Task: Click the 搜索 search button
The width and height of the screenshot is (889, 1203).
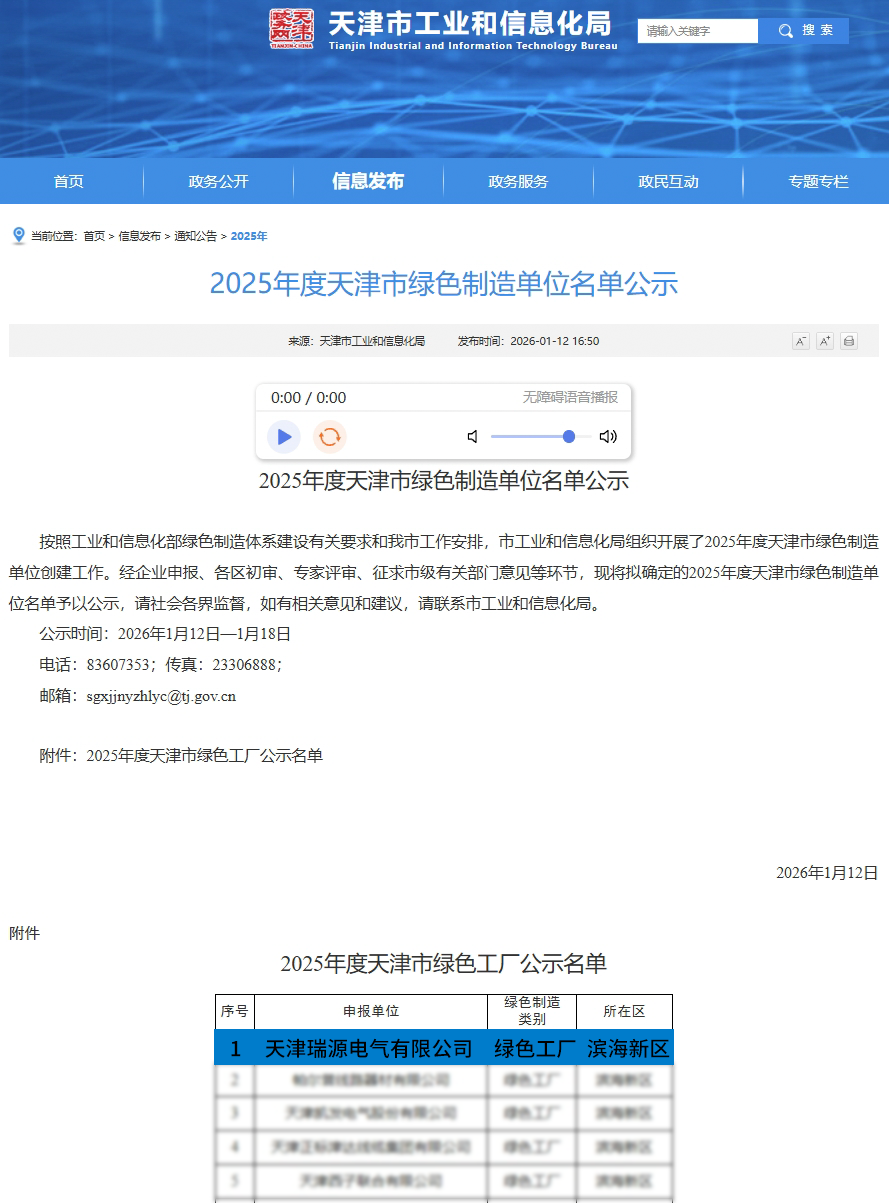Action: 804,31
